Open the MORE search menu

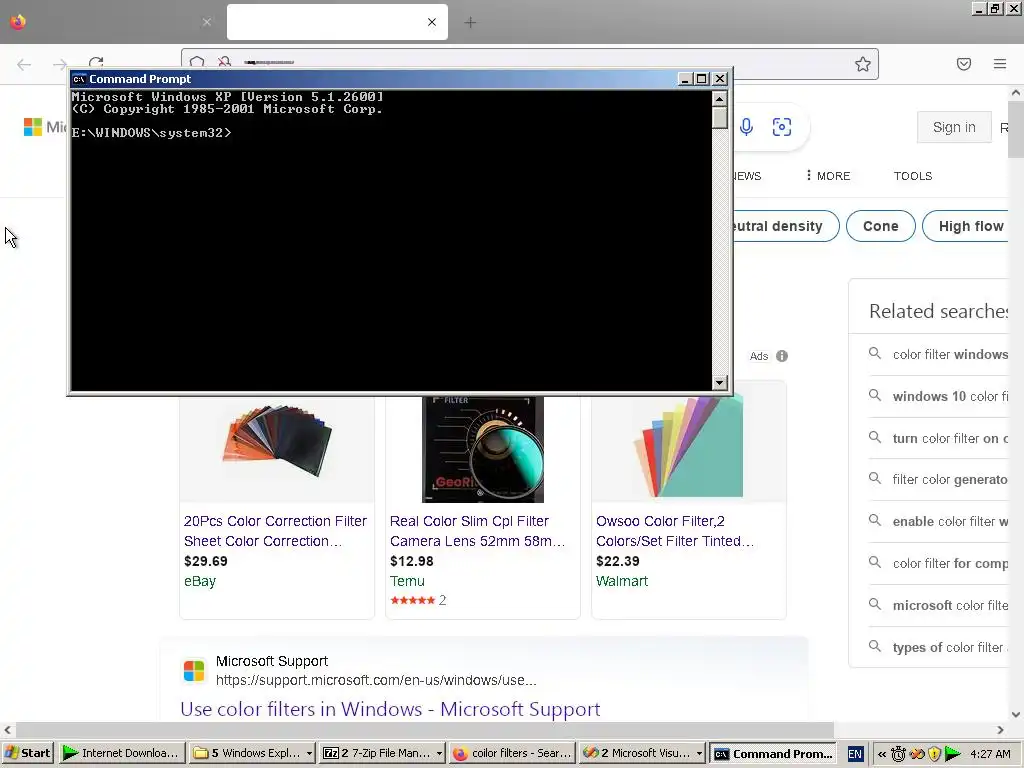pos(827,176)
